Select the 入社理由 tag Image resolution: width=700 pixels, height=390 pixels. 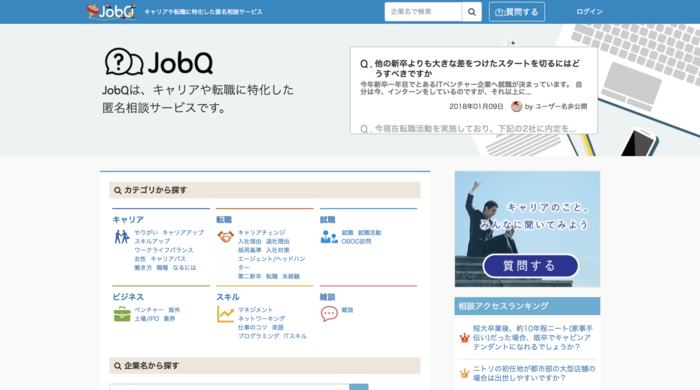coord(250,241)
